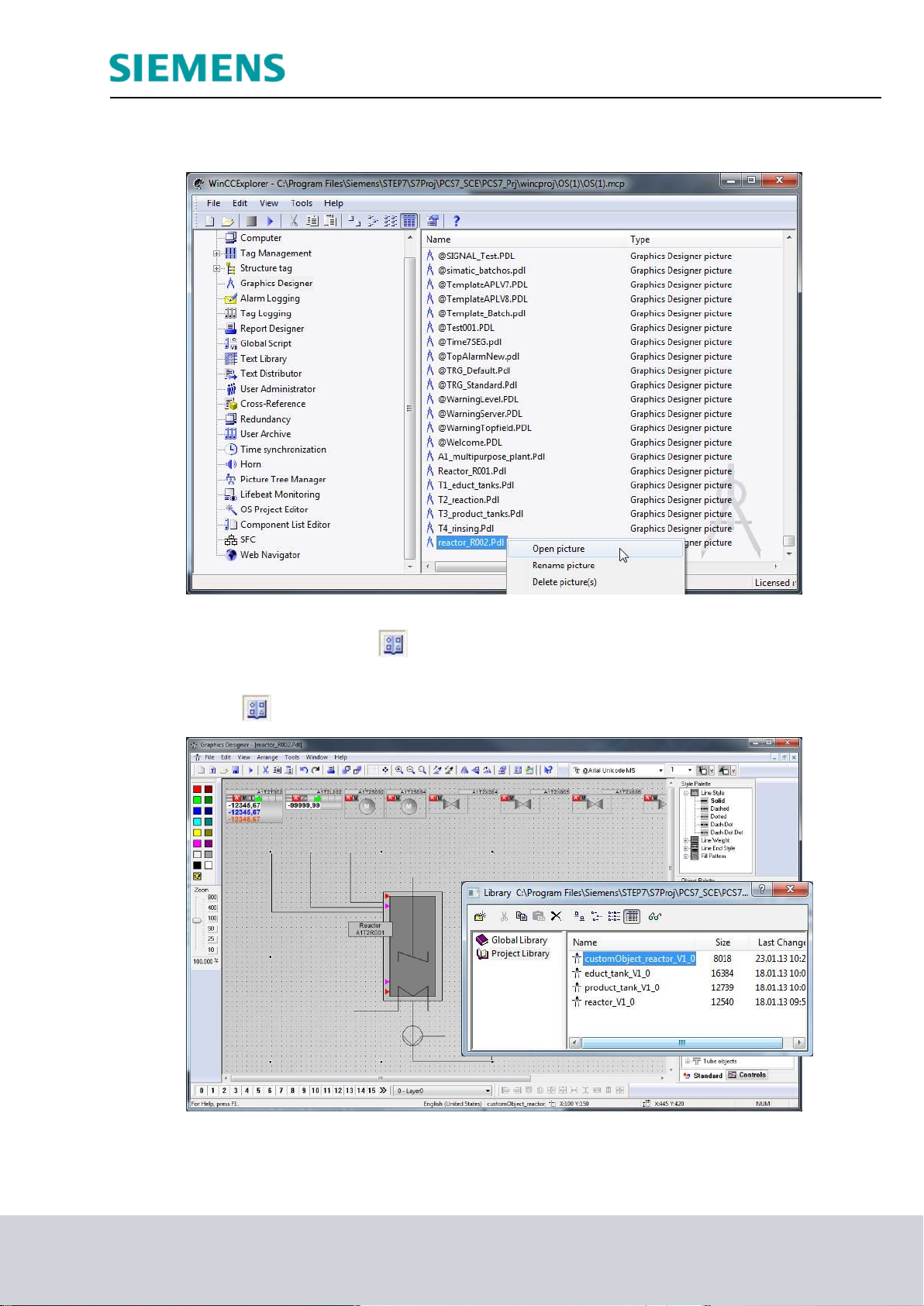Click the Open project folder icon in WinCCExplorer
The height and width of the screenshot is (1306, 924).
coord(228,221)
